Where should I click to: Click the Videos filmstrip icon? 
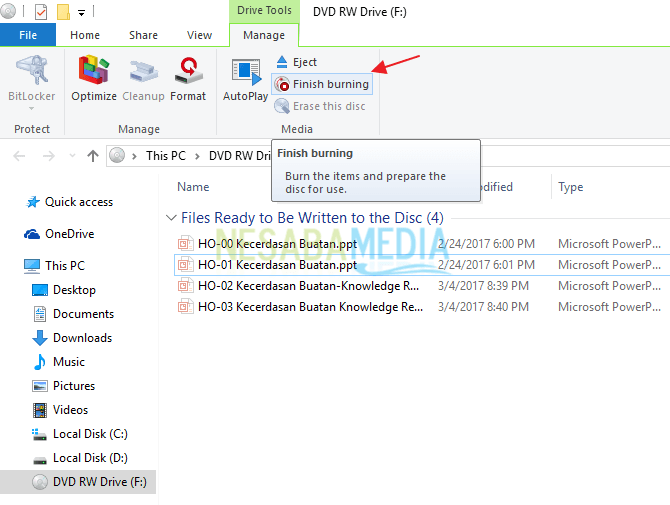pos(40,410)
